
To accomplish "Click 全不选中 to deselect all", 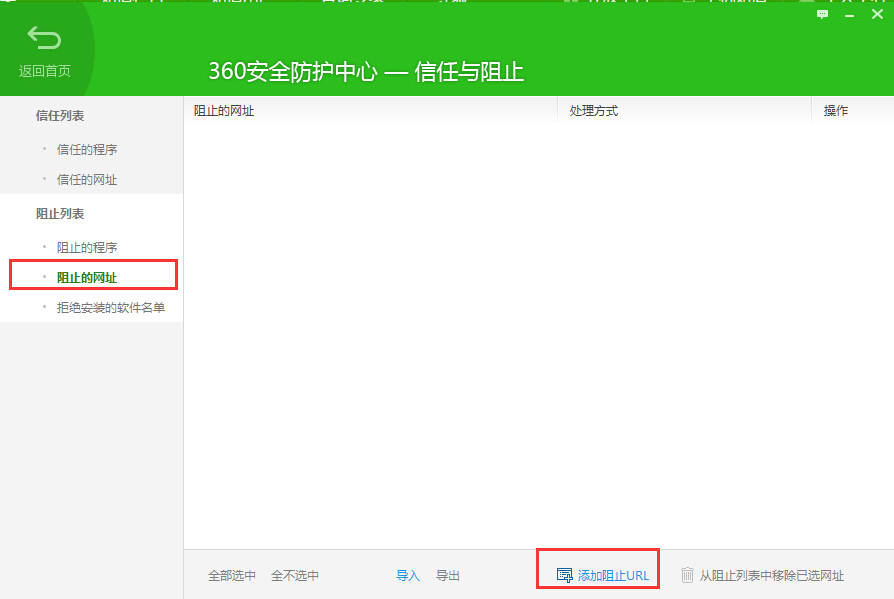I will tap(295, 576).
